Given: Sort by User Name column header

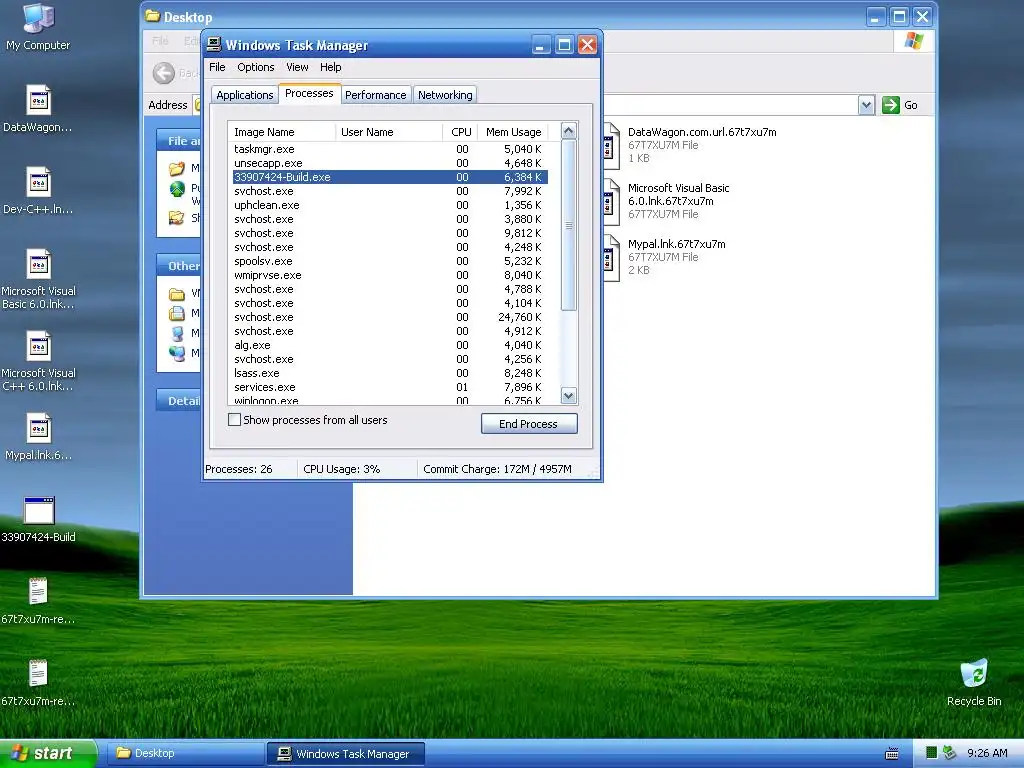Looking at the screenshot, I should (x=389, y=132).
